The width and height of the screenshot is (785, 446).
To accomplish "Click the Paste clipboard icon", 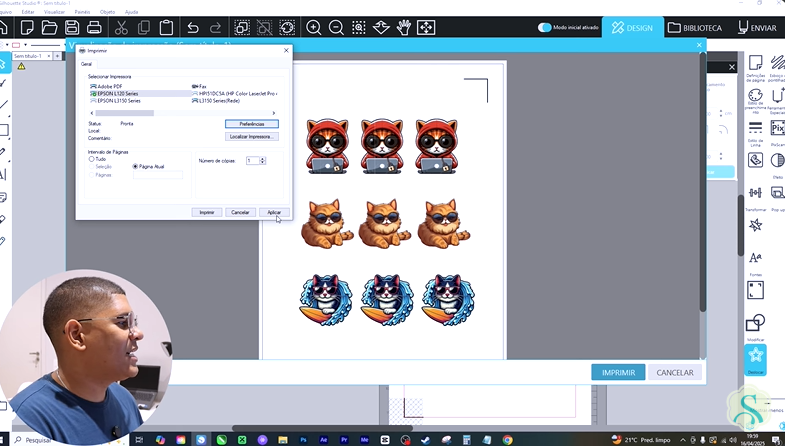I will [166, 28].
